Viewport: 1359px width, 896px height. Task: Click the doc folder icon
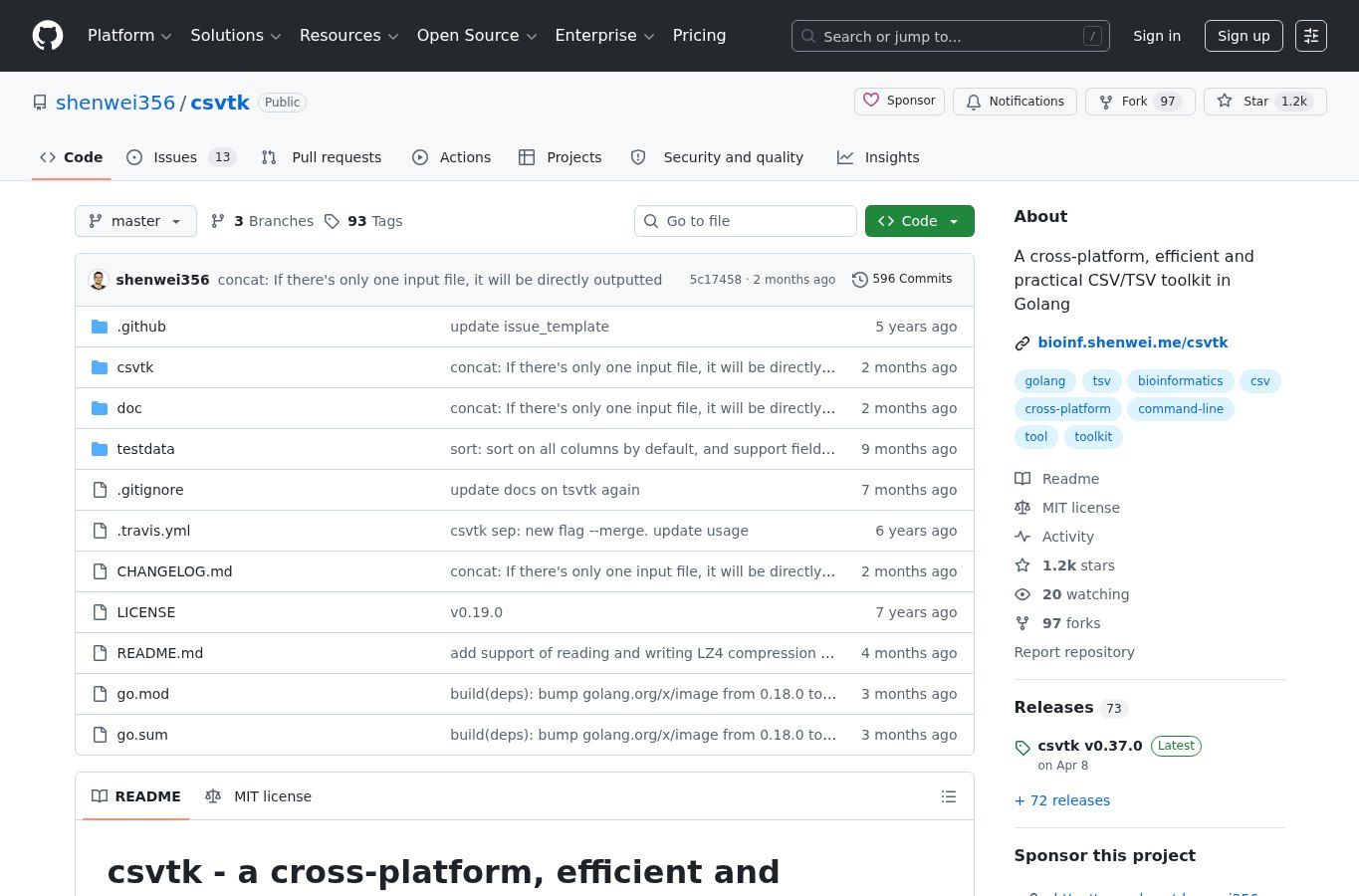[x=100, y=408]
